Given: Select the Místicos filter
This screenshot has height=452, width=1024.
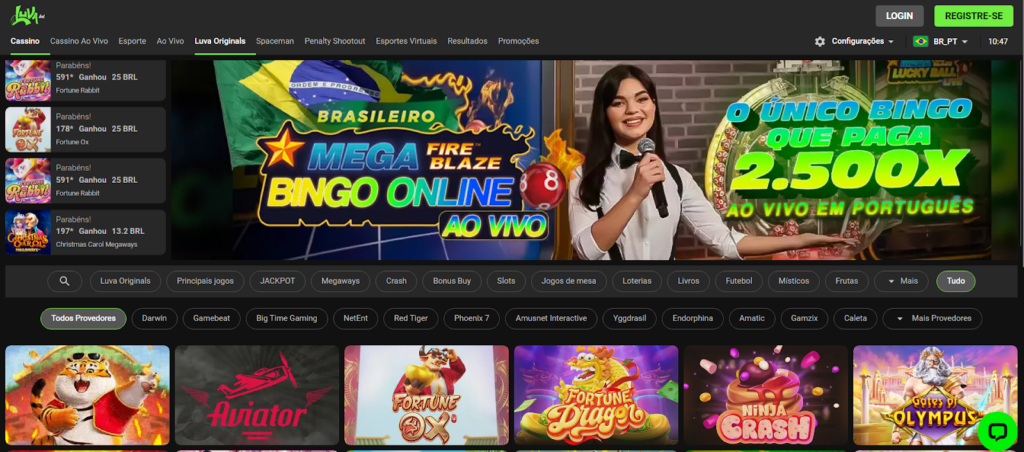Looking at the screenshot, I should click(793, 281).
